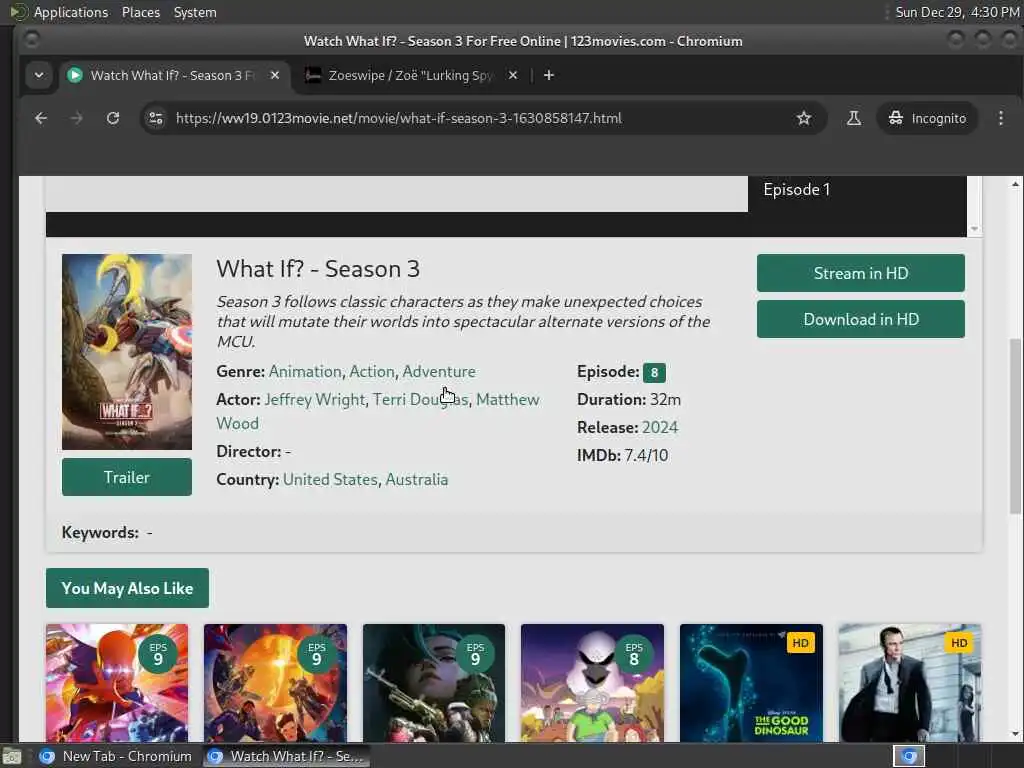Click the What If? - Season 3 title

318,269
